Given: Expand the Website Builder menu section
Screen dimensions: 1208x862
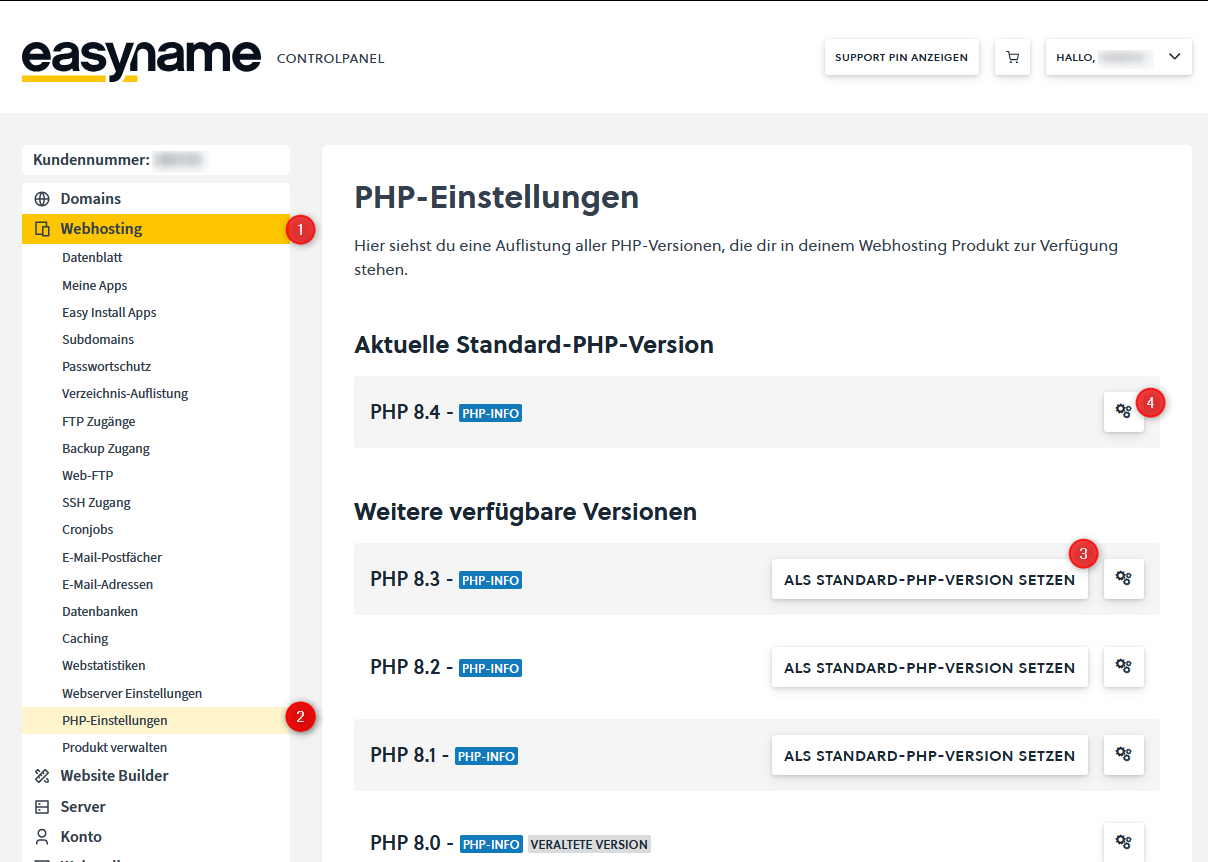Looking at the screenshot, I should [x=114, y=776].
